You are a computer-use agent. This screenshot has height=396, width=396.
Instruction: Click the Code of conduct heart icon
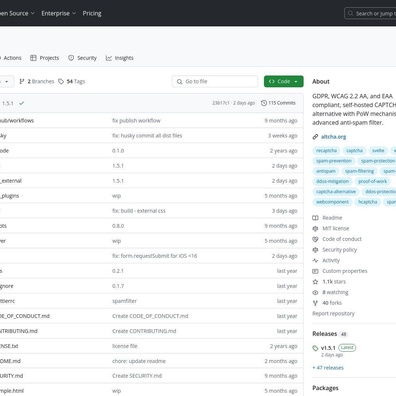pos(315,239)
